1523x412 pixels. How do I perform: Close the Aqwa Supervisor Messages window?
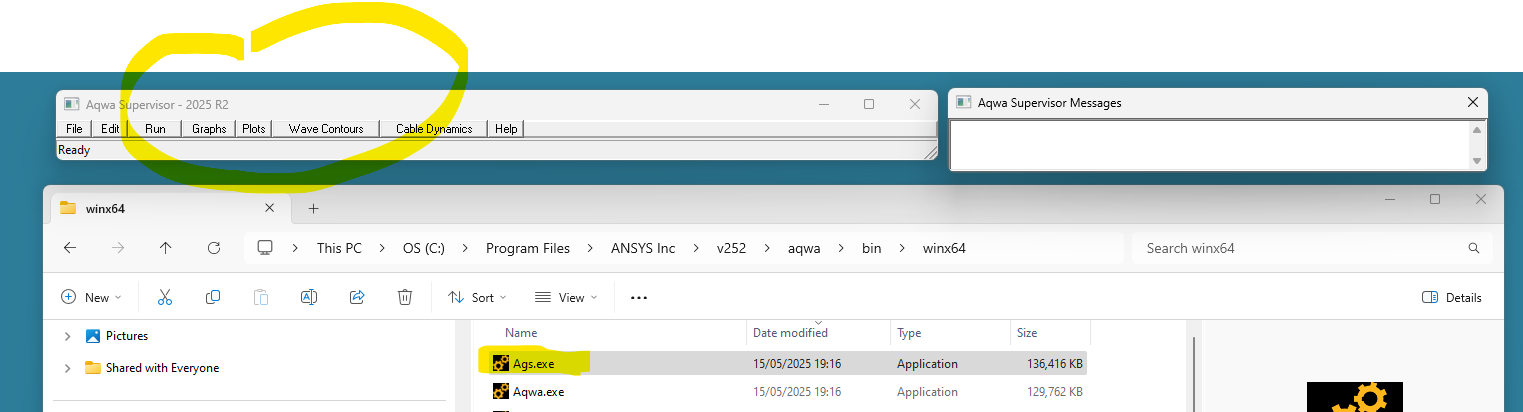click(x=1472, y=102)
